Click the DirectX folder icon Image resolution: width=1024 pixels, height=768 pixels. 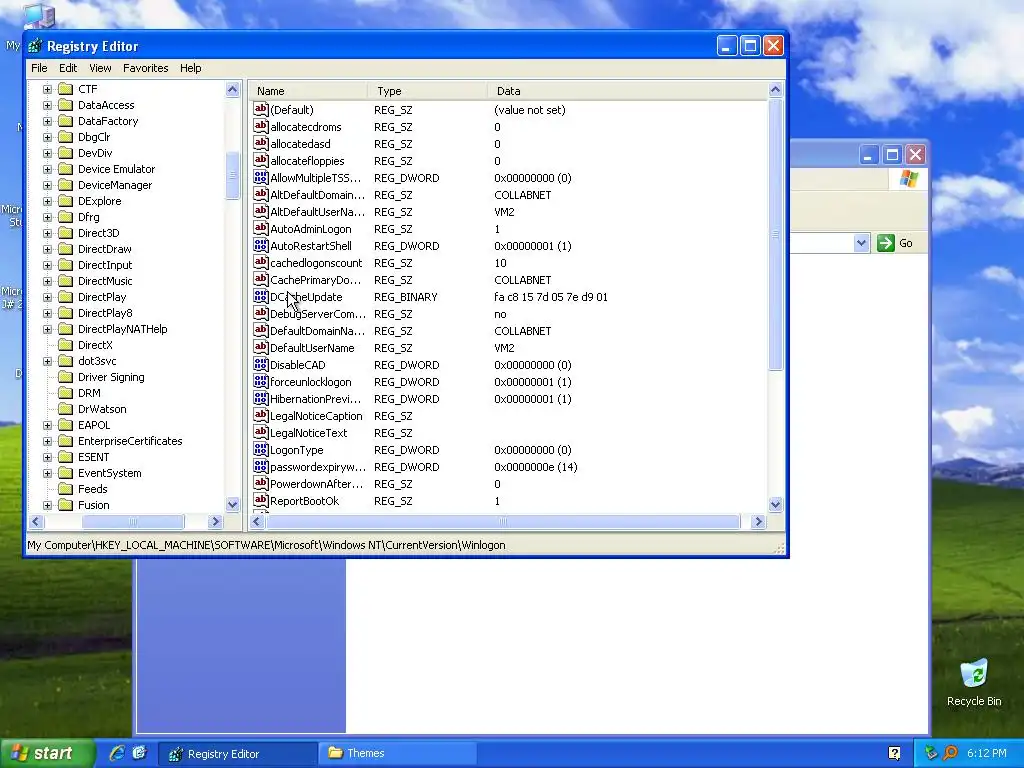click(65, 345)
